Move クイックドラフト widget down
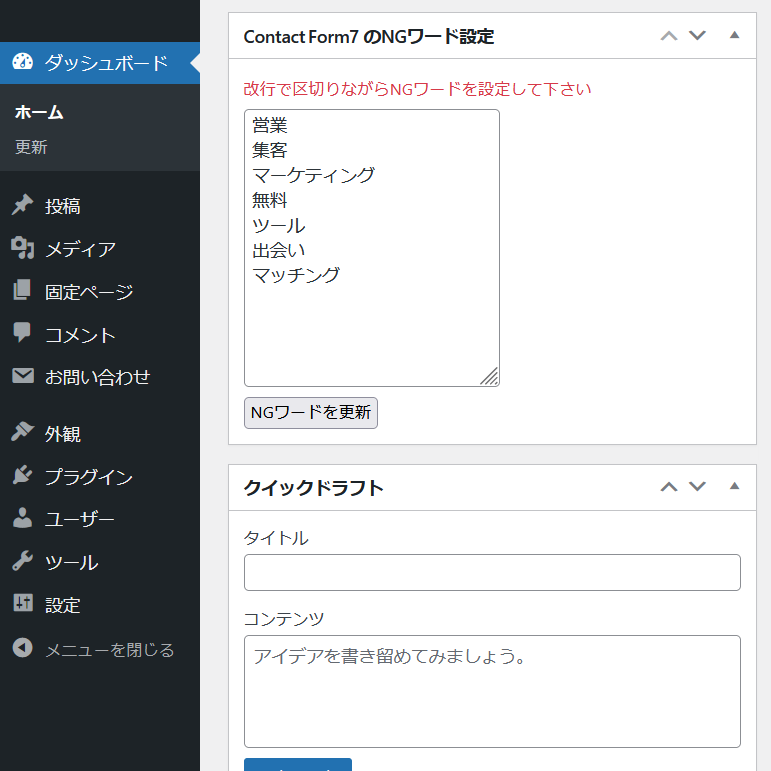 click(697, 486)
